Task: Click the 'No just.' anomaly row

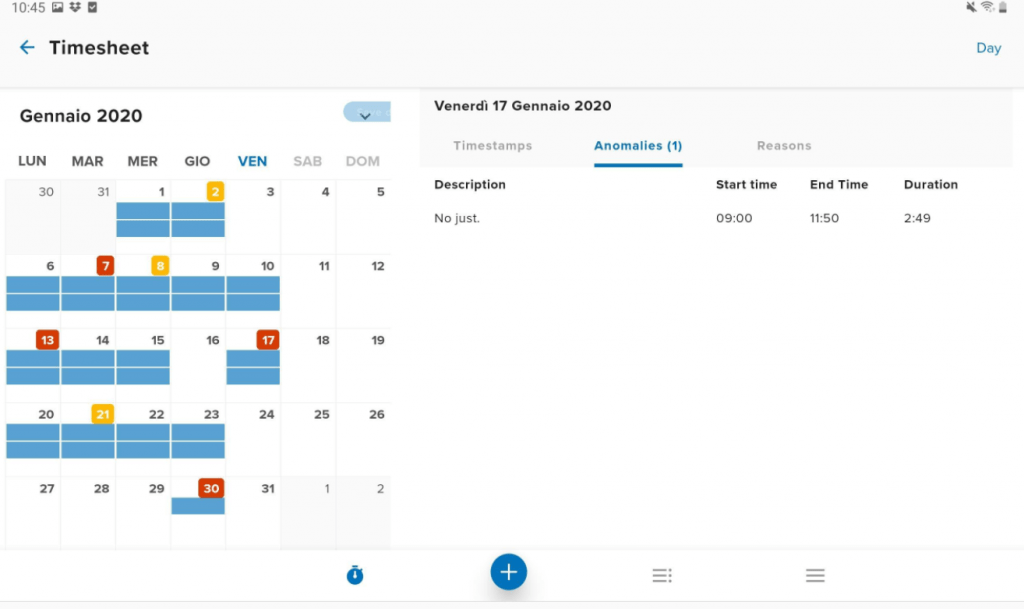Action: pos(455,218)
